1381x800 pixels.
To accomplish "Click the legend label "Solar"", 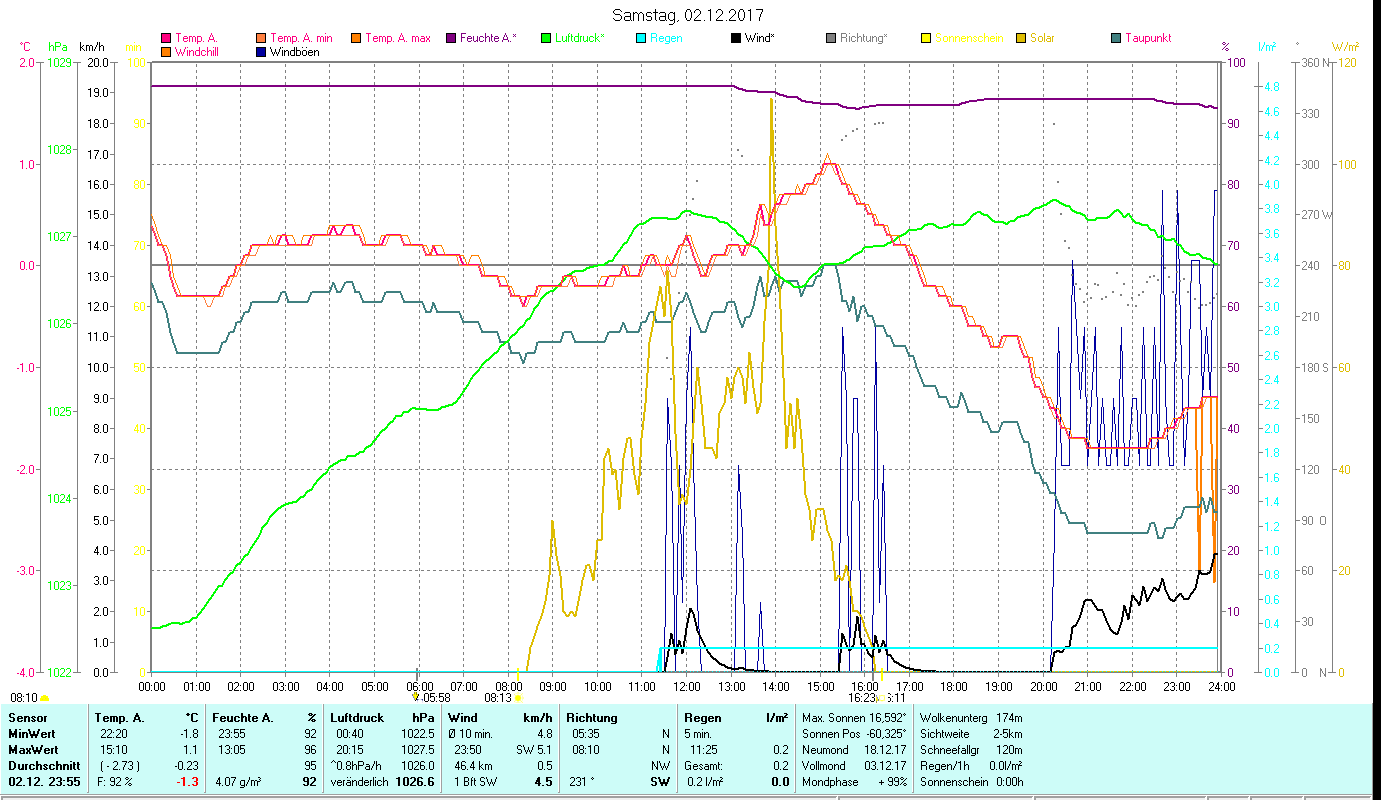I will pyautogui.click(x=1042, y=39).
